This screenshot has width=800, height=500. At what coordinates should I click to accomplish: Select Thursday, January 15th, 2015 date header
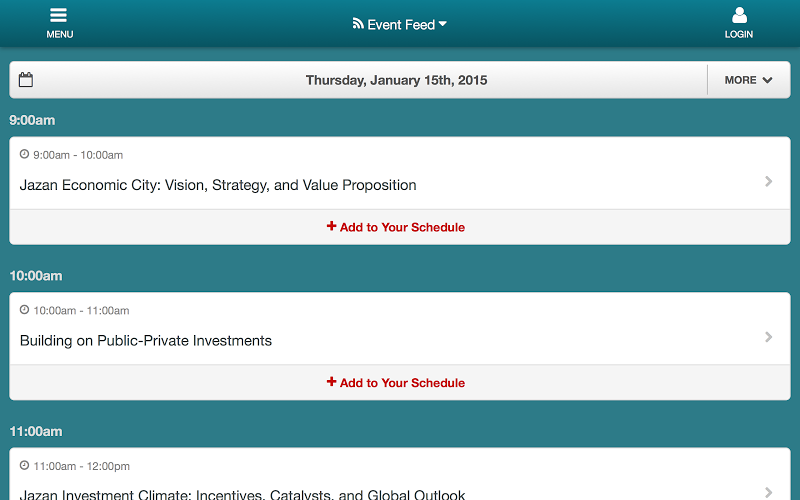tap(396, 80)
